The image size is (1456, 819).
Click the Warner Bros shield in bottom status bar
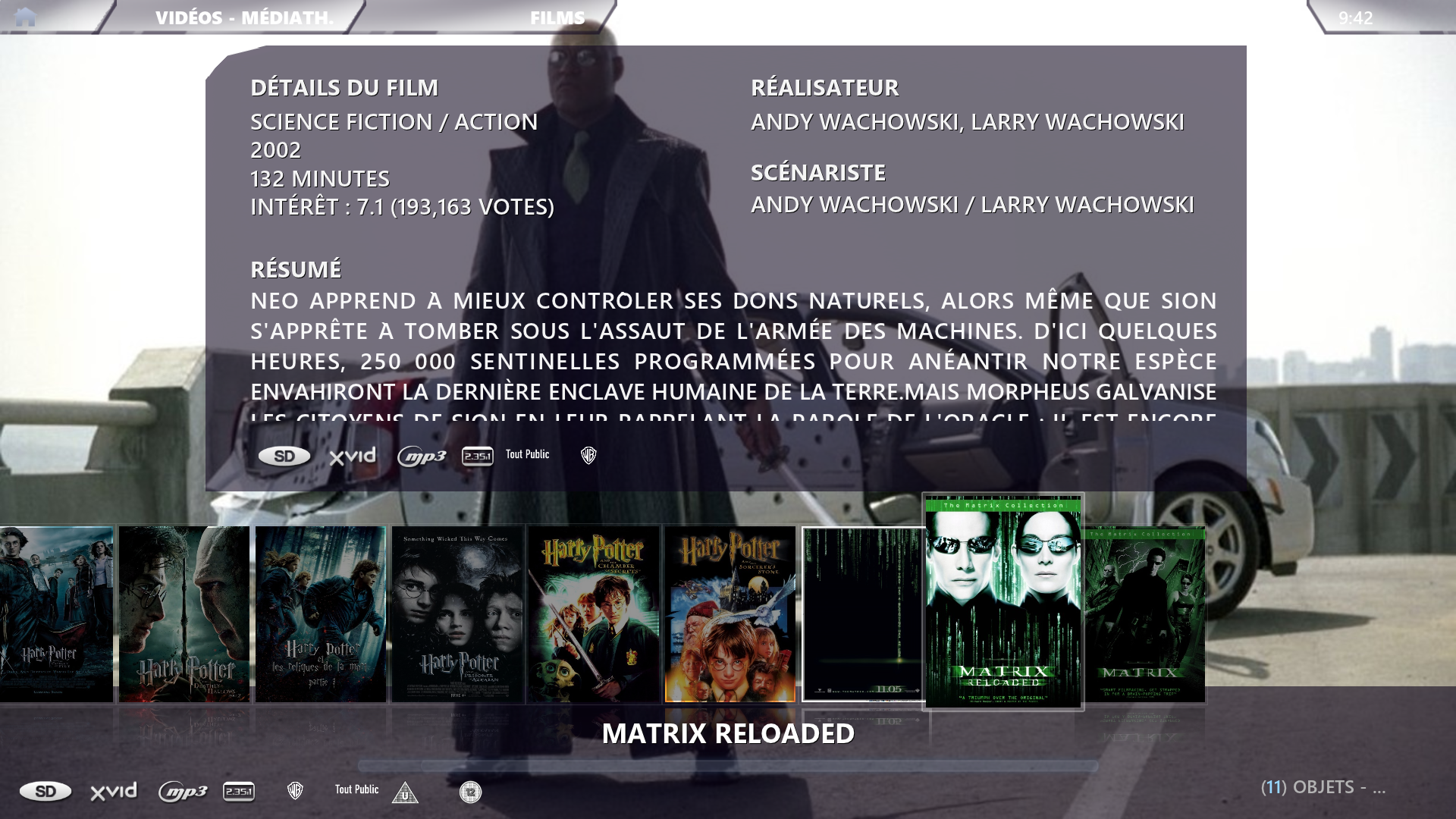pos(295,791)
